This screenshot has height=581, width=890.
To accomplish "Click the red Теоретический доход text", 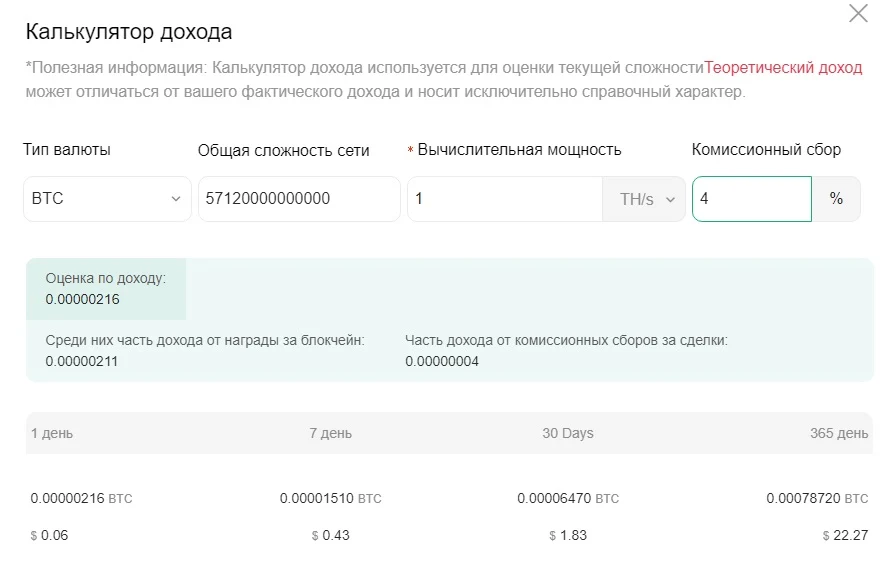I will click(783, 68).
